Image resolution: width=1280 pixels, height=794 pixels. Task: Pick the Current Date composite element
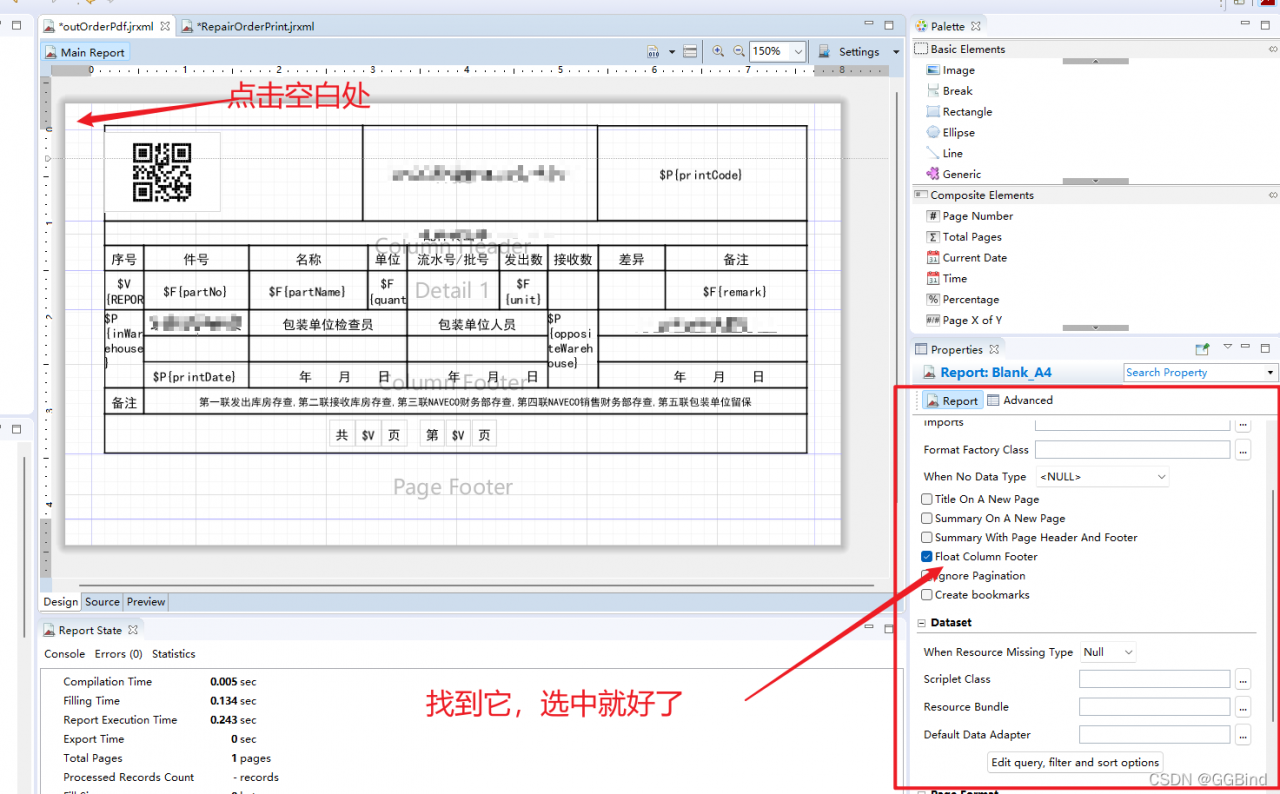point(966,258)
